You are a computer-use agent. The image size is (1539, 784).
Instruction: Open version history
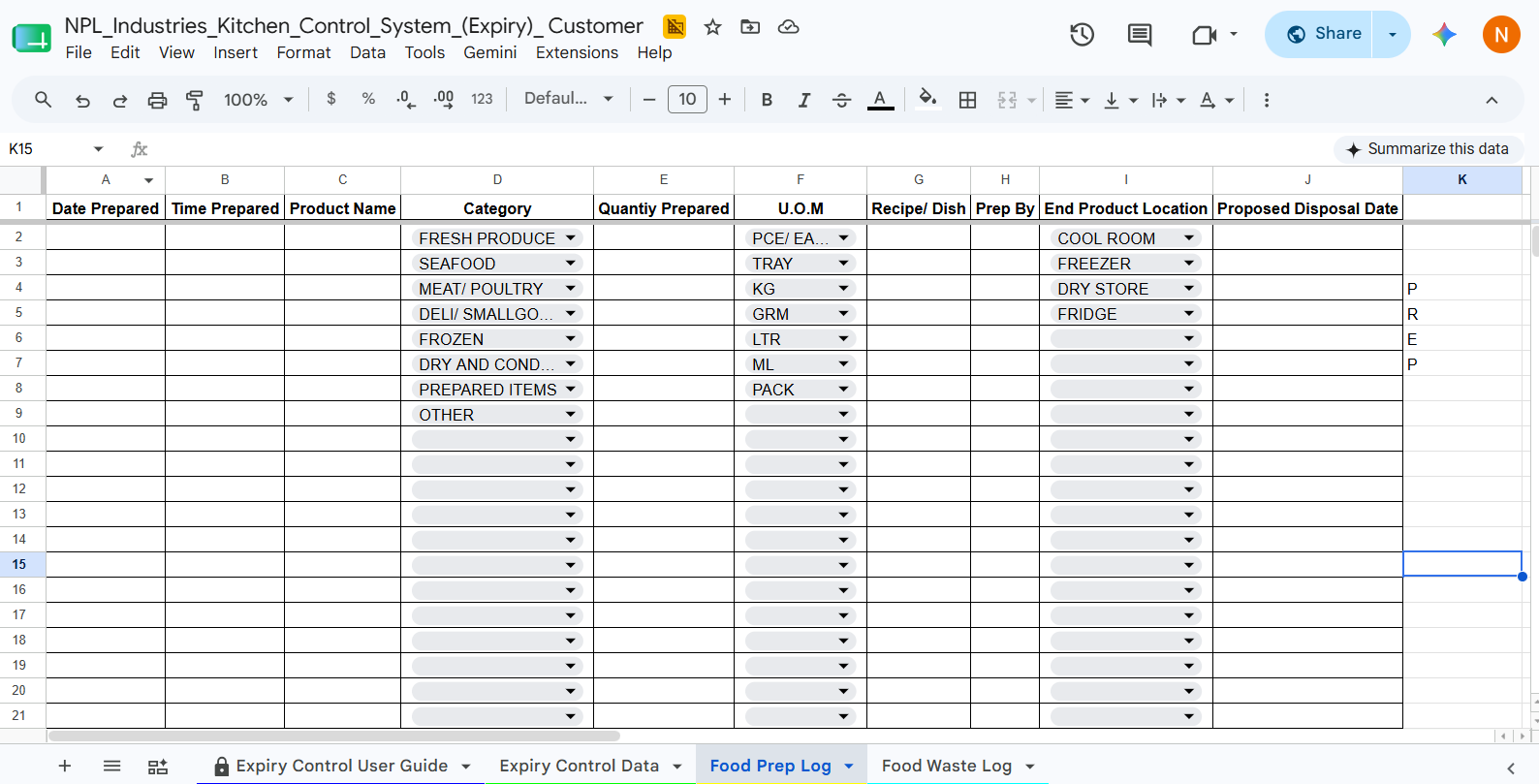click(x=1082, y=35)
